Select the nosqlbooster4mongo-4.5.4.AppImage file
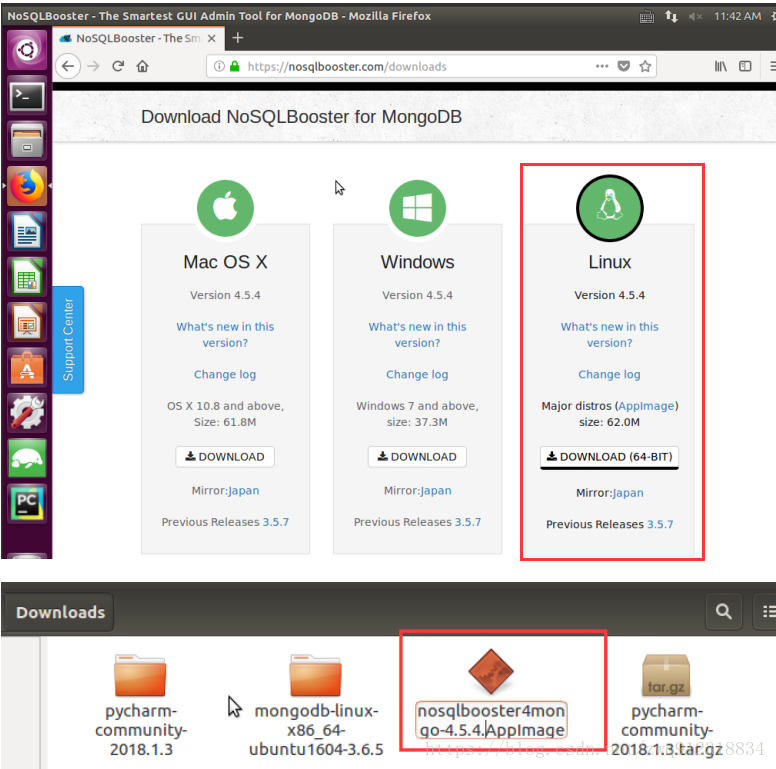The width and height of the screenshot is (776, 769). point(492,688)
